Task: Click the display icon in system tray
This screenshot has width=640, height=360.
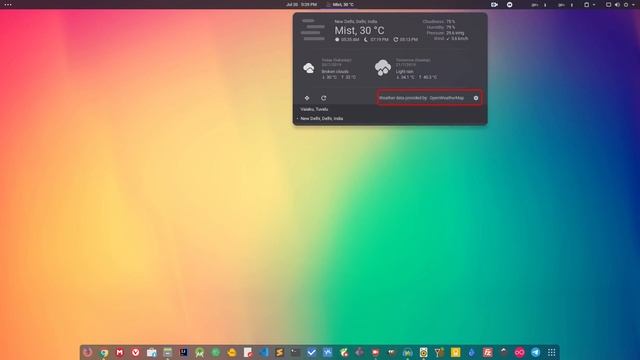Action: click(608, 4)
